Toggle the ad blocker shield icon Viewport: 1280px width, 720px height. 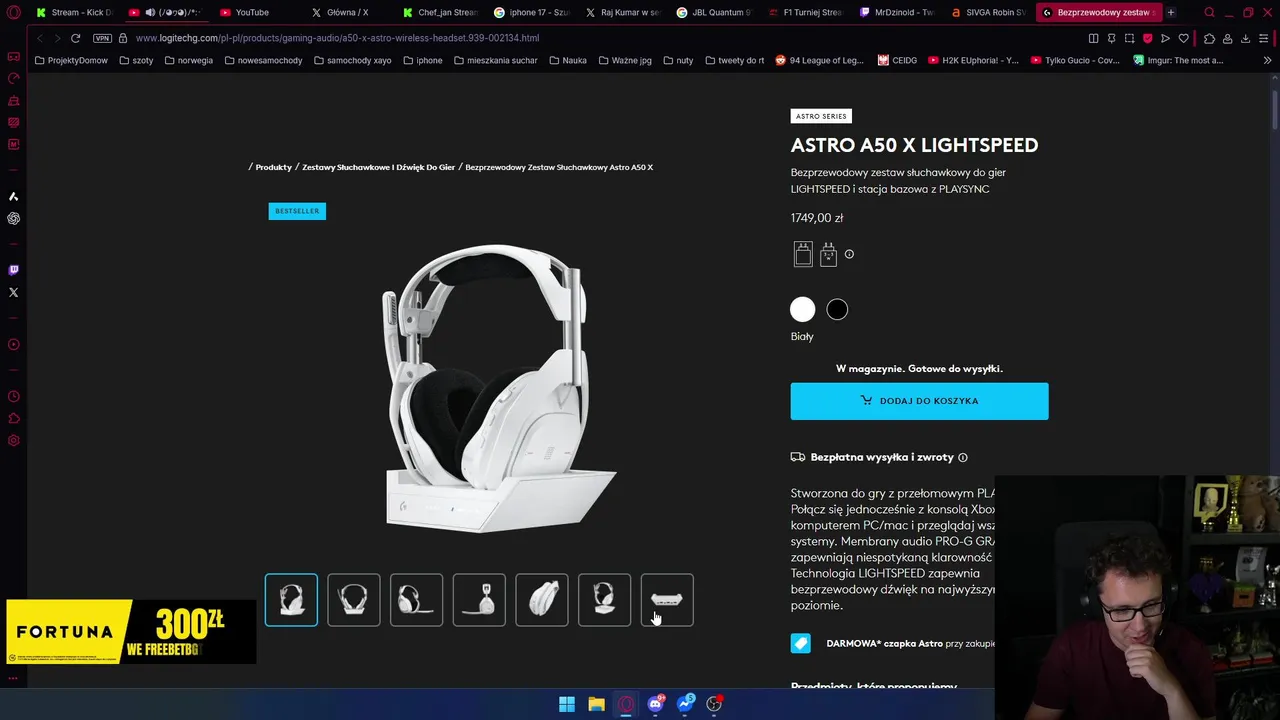point(1147,38)
